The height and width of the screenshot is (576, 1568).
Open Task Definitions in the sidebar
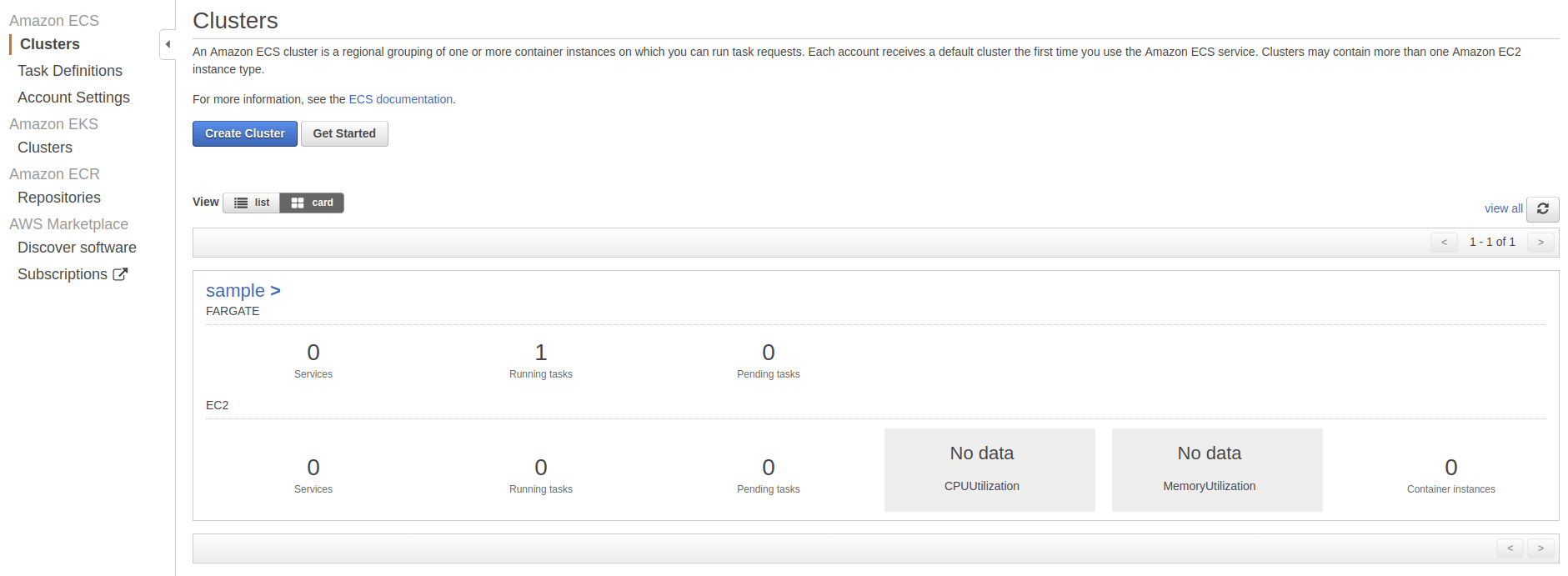click(70, 71)
